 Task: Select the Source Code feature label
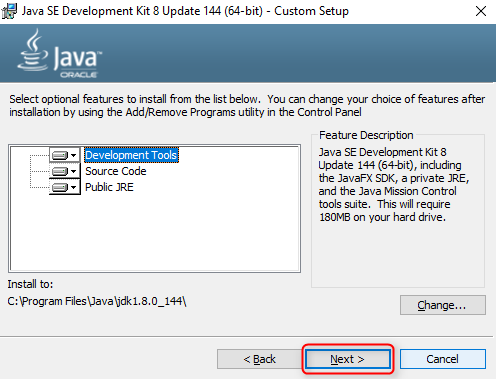[x=116, y=171]
